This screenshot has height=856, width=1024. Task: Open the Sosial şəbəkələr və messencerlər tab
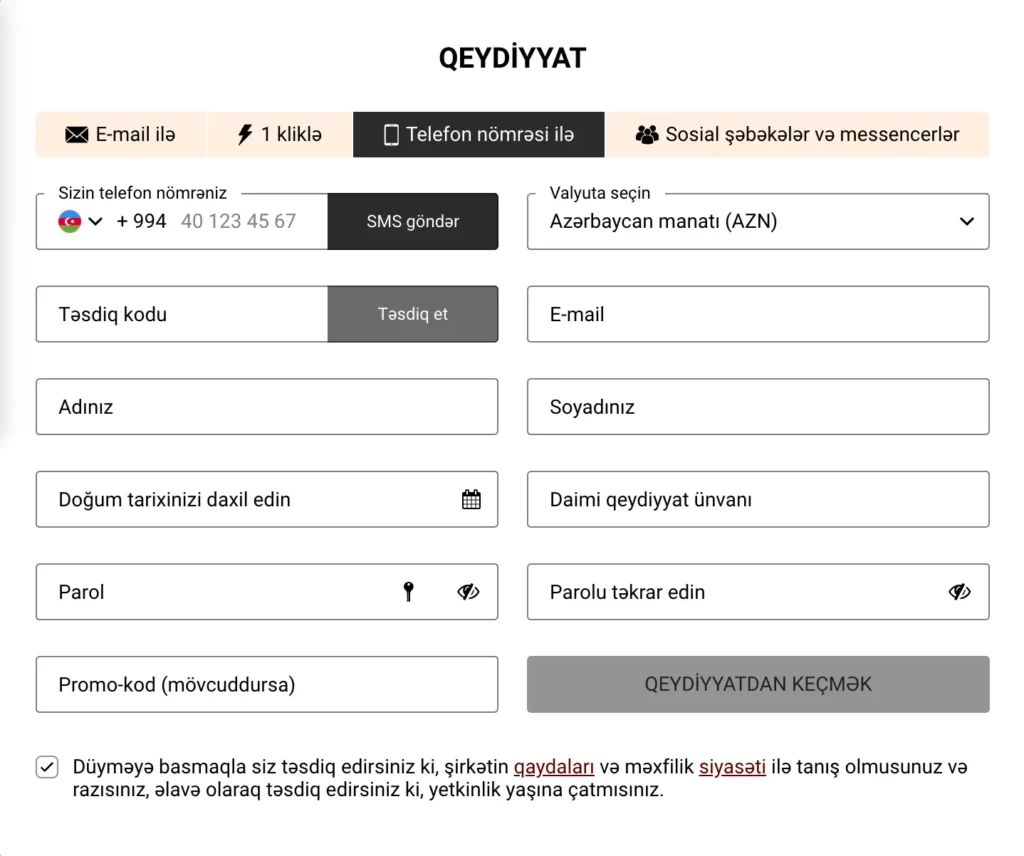(798, 133)
